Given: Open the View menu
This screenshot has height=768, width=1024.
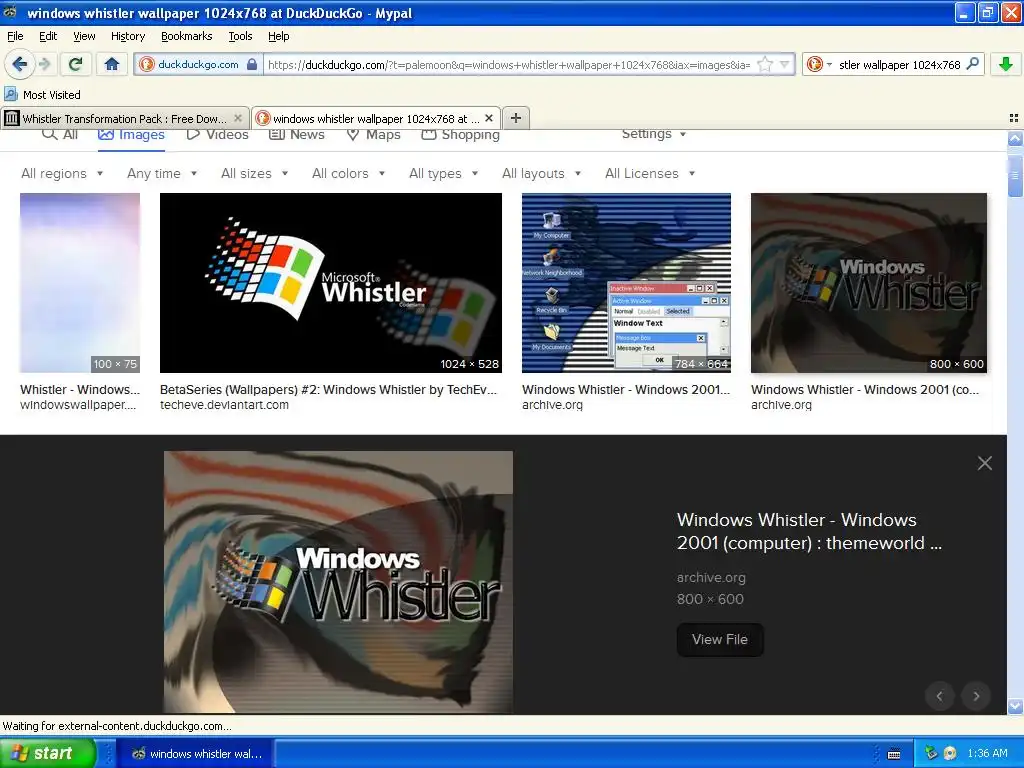Looking at the screenshot, I should (x=84, y=36).
